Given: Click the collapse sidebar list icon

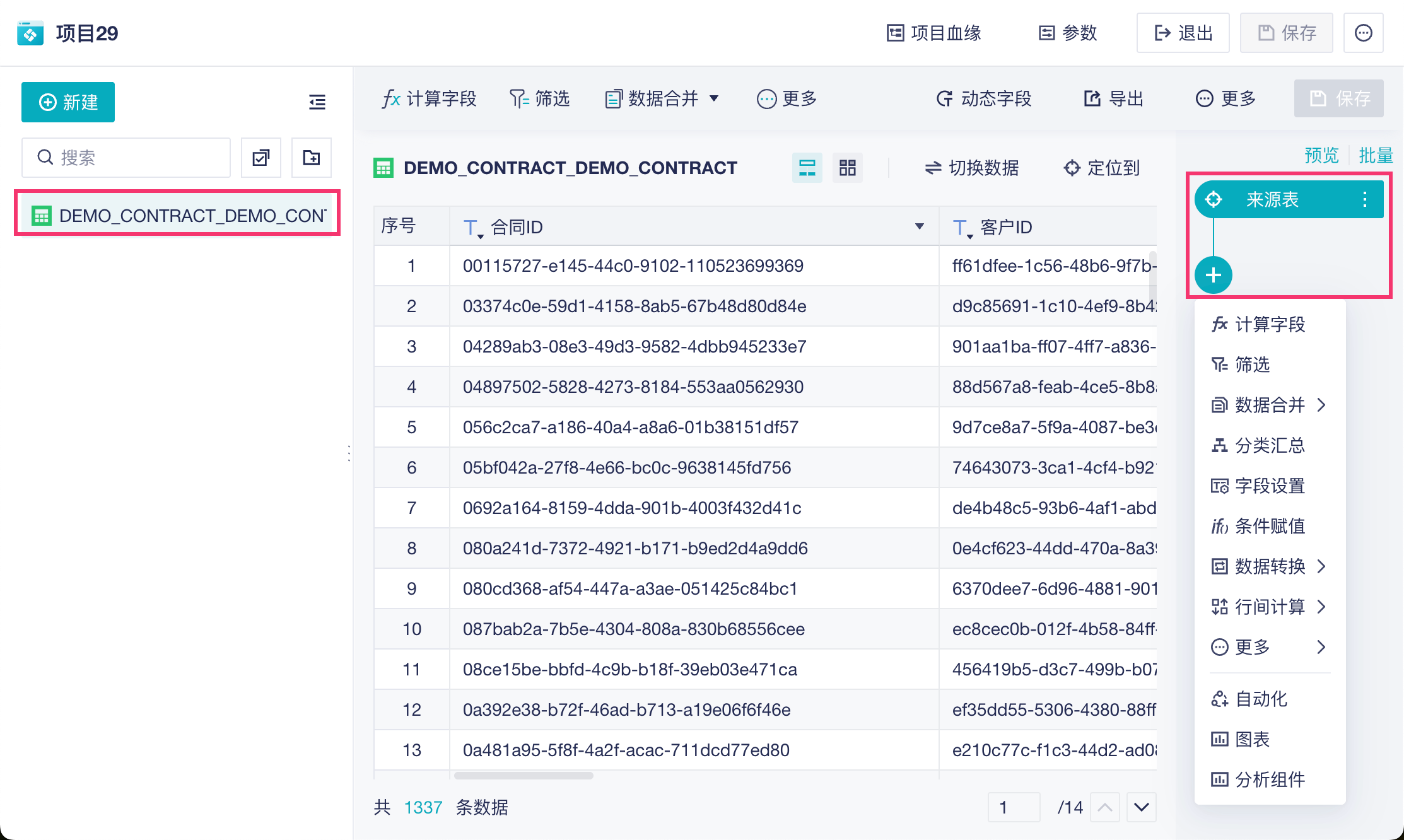Looking at the screenshot, I should 317,102.
